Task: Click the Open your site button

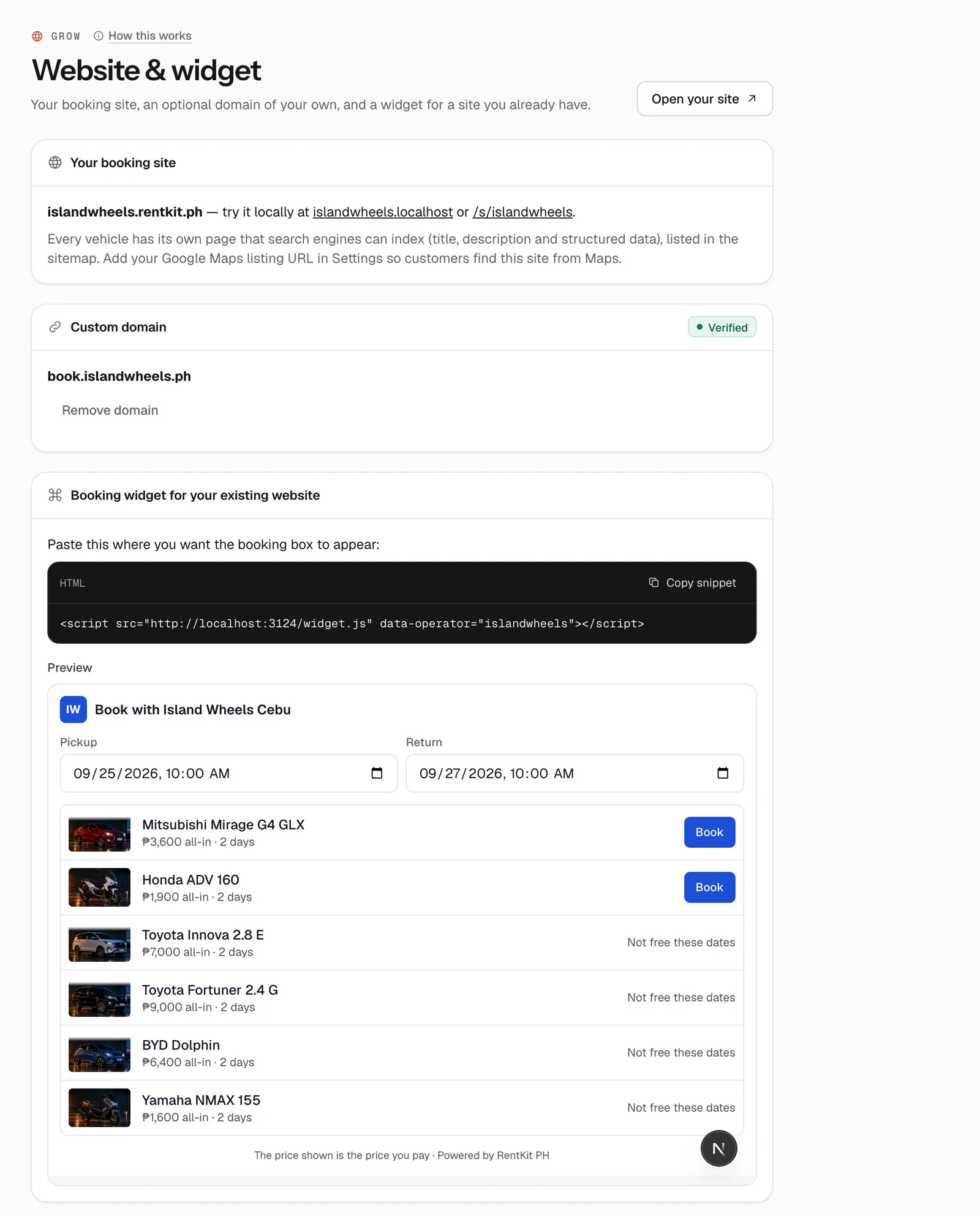Action: click(704, 99)
